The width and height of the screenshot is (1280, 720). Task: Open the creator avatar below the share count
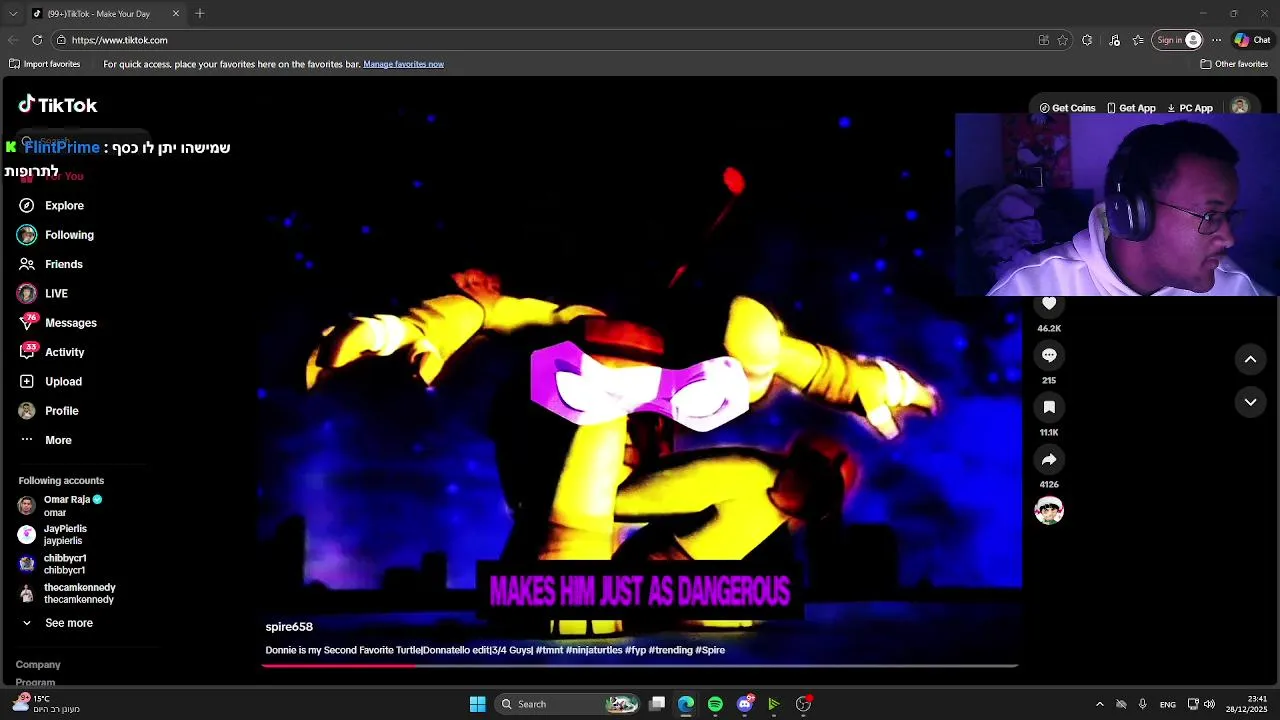[x=1049, y=511]
